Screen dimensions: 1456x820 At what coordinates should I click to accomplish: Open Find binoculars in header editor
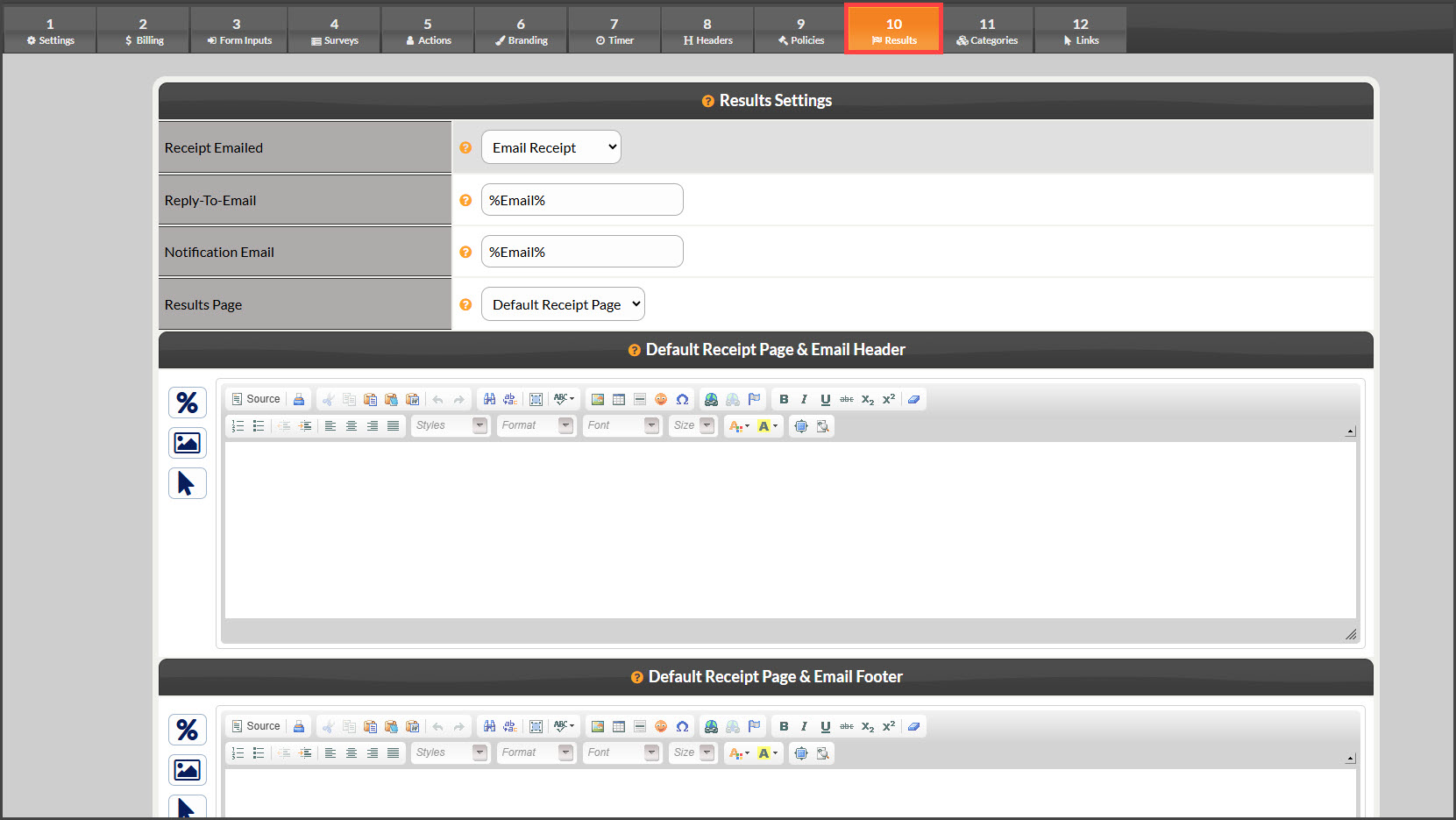[x=489, y=399]
